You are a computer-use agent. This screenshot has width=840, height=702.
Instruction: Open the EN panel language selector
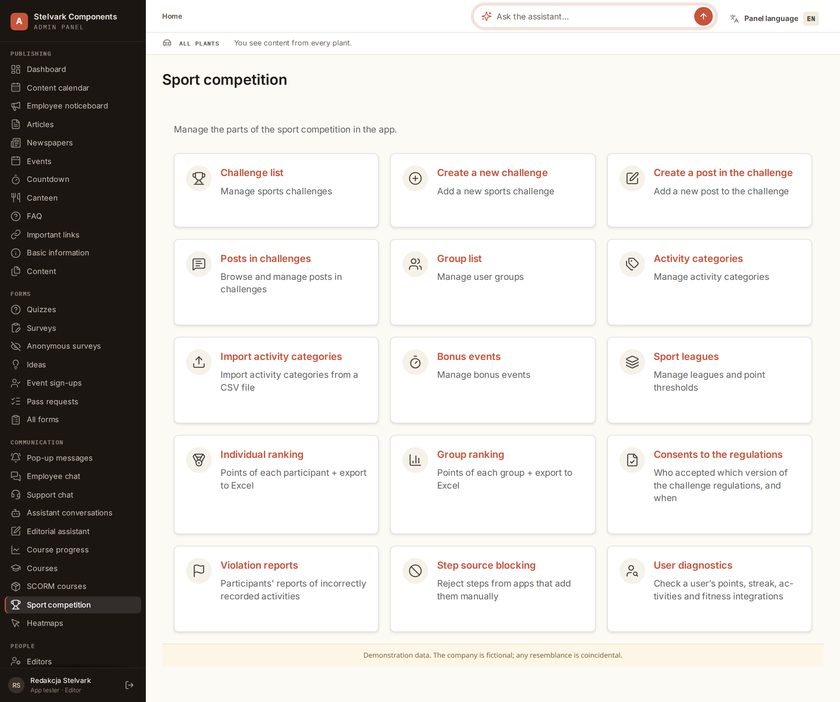click(x=811, y=19)
